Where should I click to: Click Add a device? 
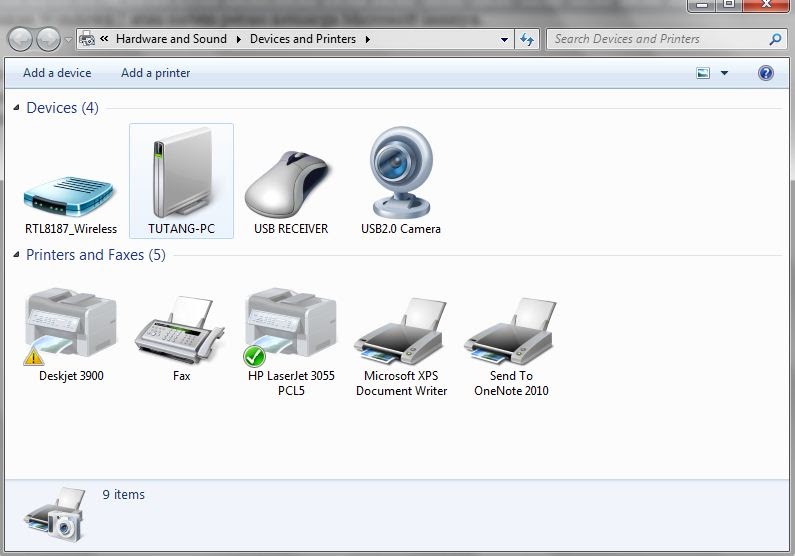57,73
